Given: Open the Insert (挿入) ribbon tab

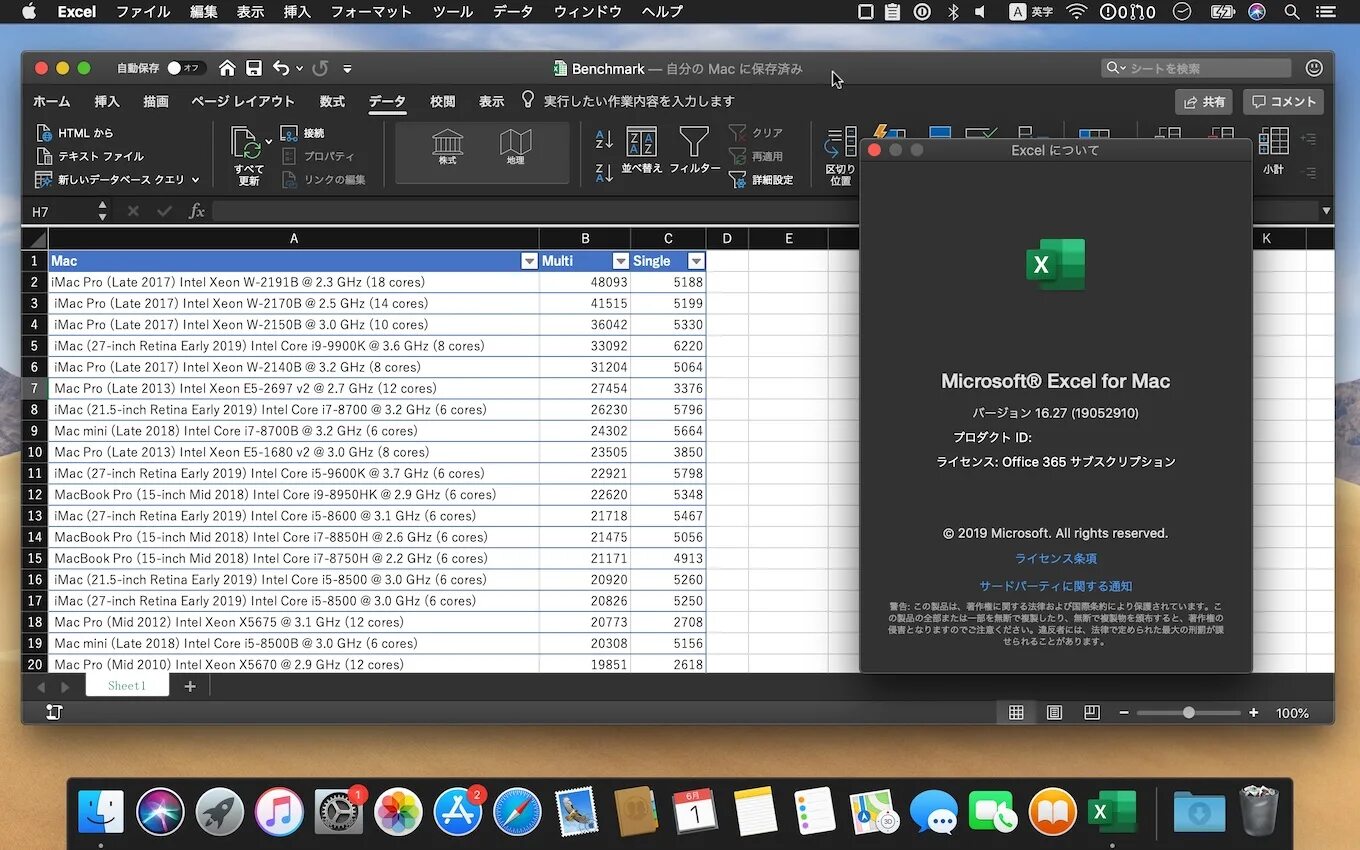Looking at the screenshot, I should 107,101.
